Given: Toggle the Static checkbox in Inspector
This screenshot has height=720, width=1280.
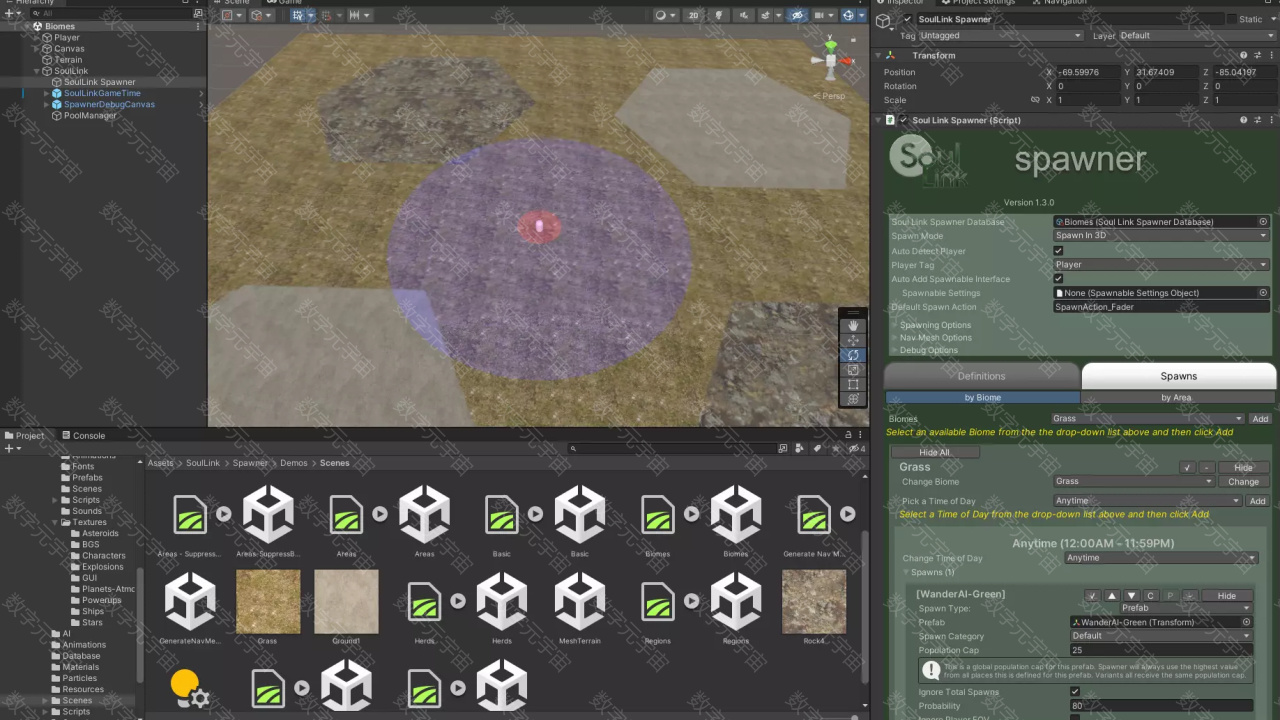Looking at the screenshot, I should pos(1232,19).
